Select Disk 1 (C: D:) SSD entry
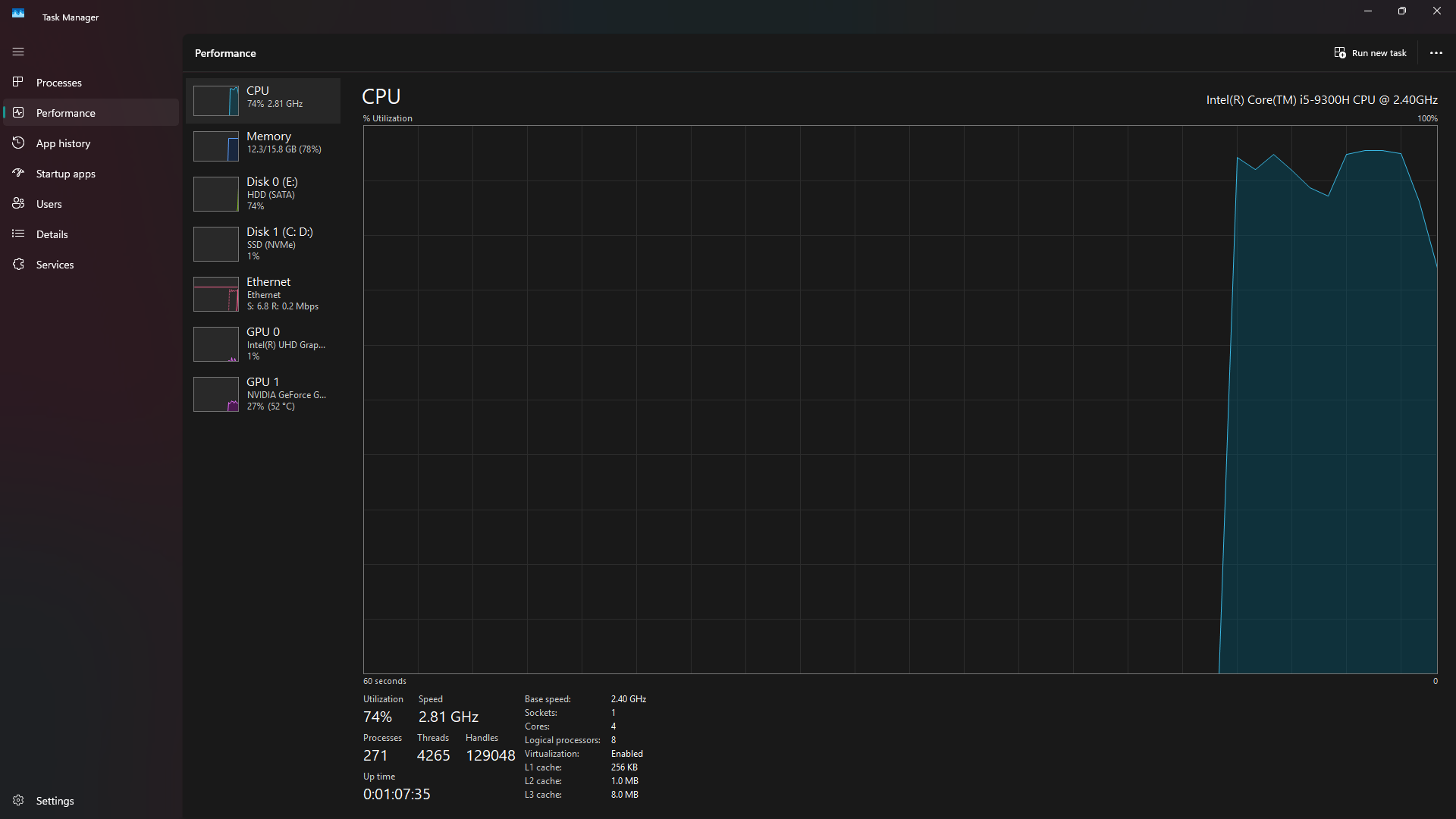Screen dimensions: 1456x819 coord(263,243)
